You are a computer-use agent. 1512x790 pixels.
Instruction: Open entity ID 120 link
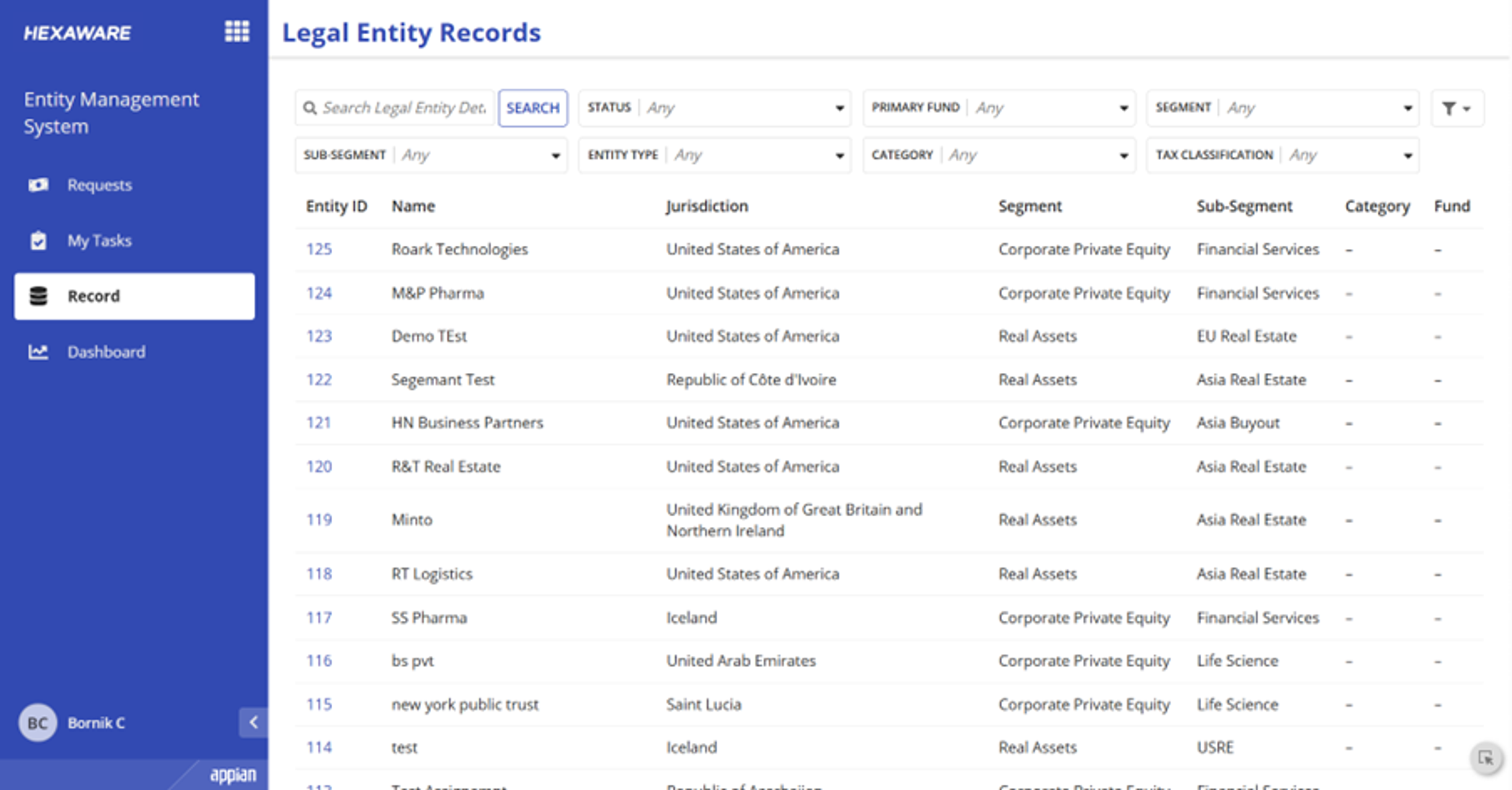[319, 466]
